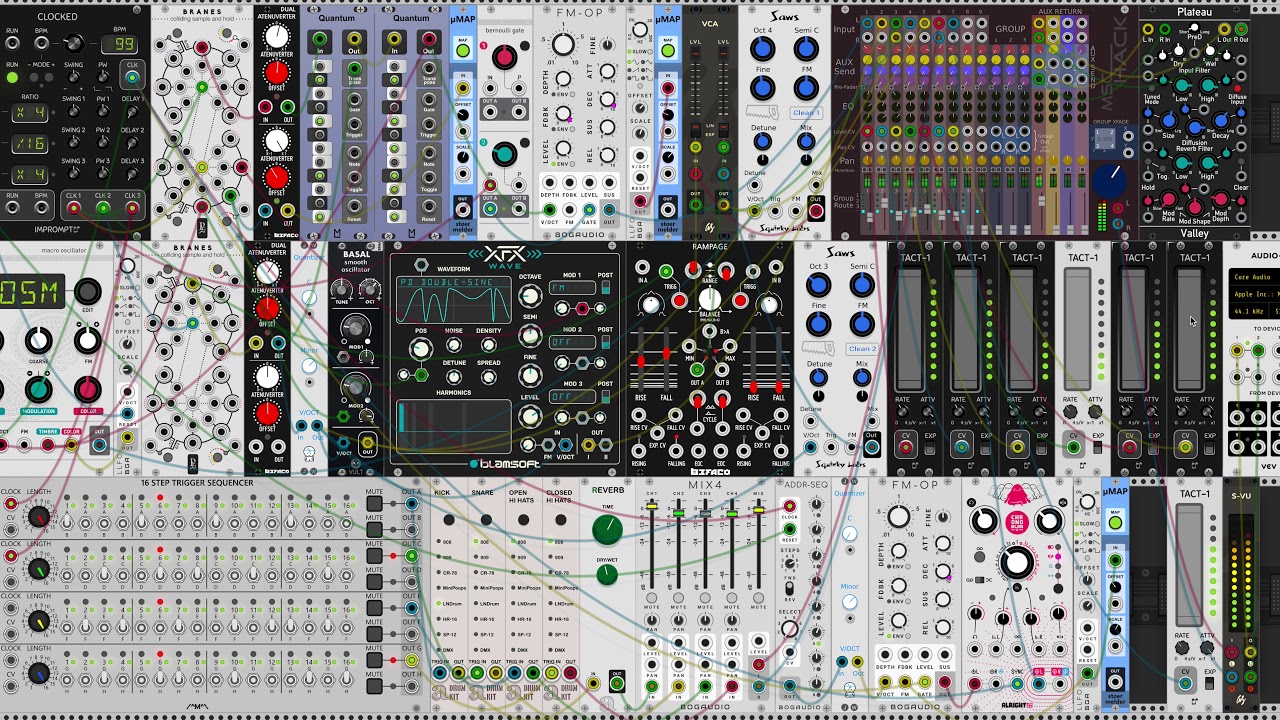Click the Reverb IN jack
The height and width of the screenshot is (720, 1280).
coord(594,683)
